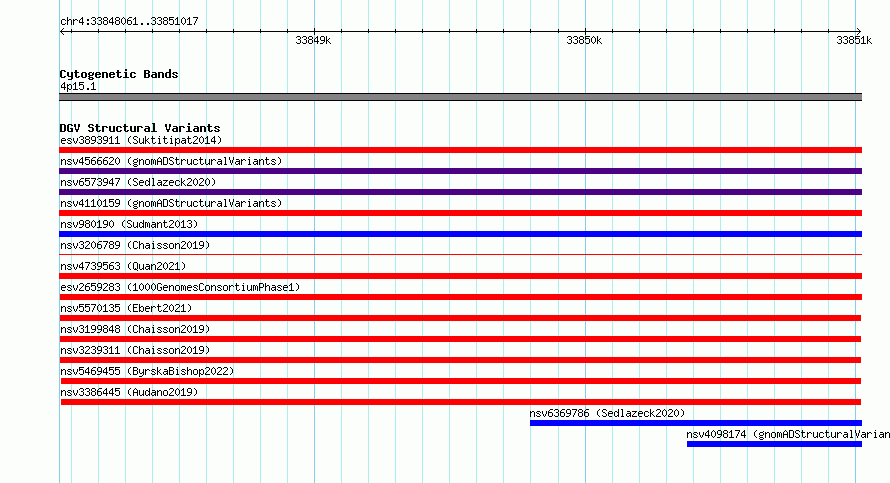Click nsv5570135 (Ebert2021) label
890x483 pixels.
point(126,308)
